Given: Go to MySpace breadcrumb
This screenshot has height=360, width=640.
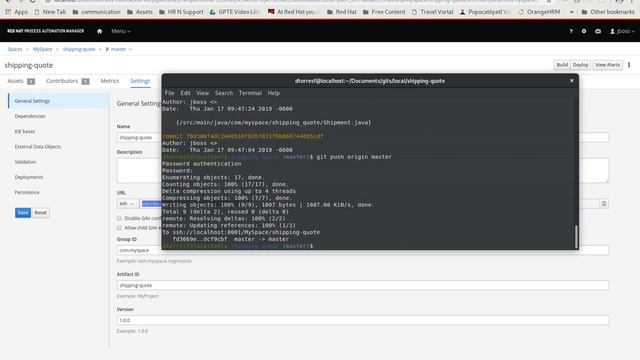Looking at the screenshot, I should point(42,49).
